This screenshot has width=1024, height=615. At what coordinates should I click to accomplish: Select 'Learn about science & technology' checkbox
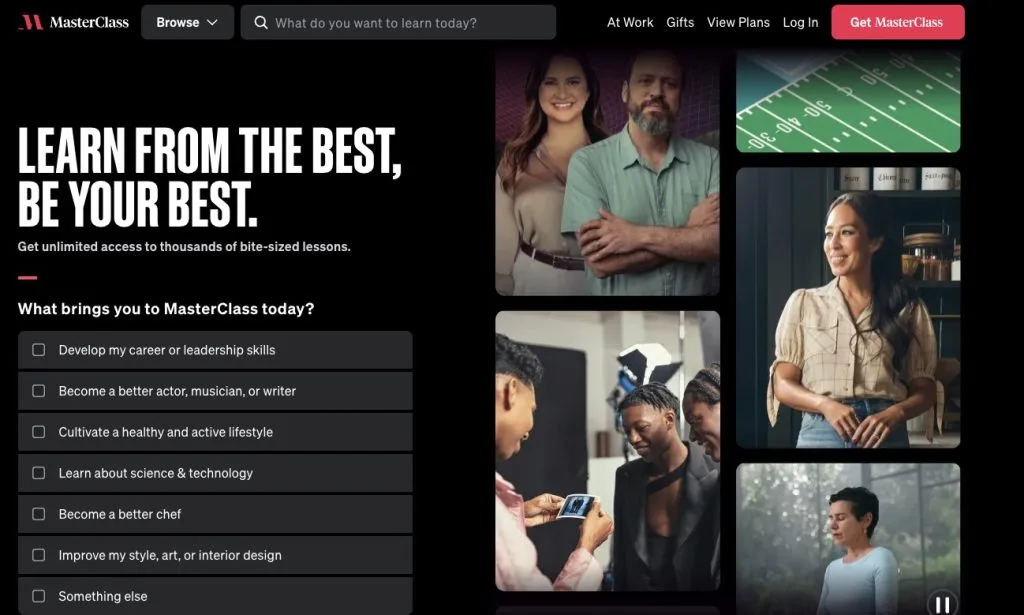tap(39, 473)
